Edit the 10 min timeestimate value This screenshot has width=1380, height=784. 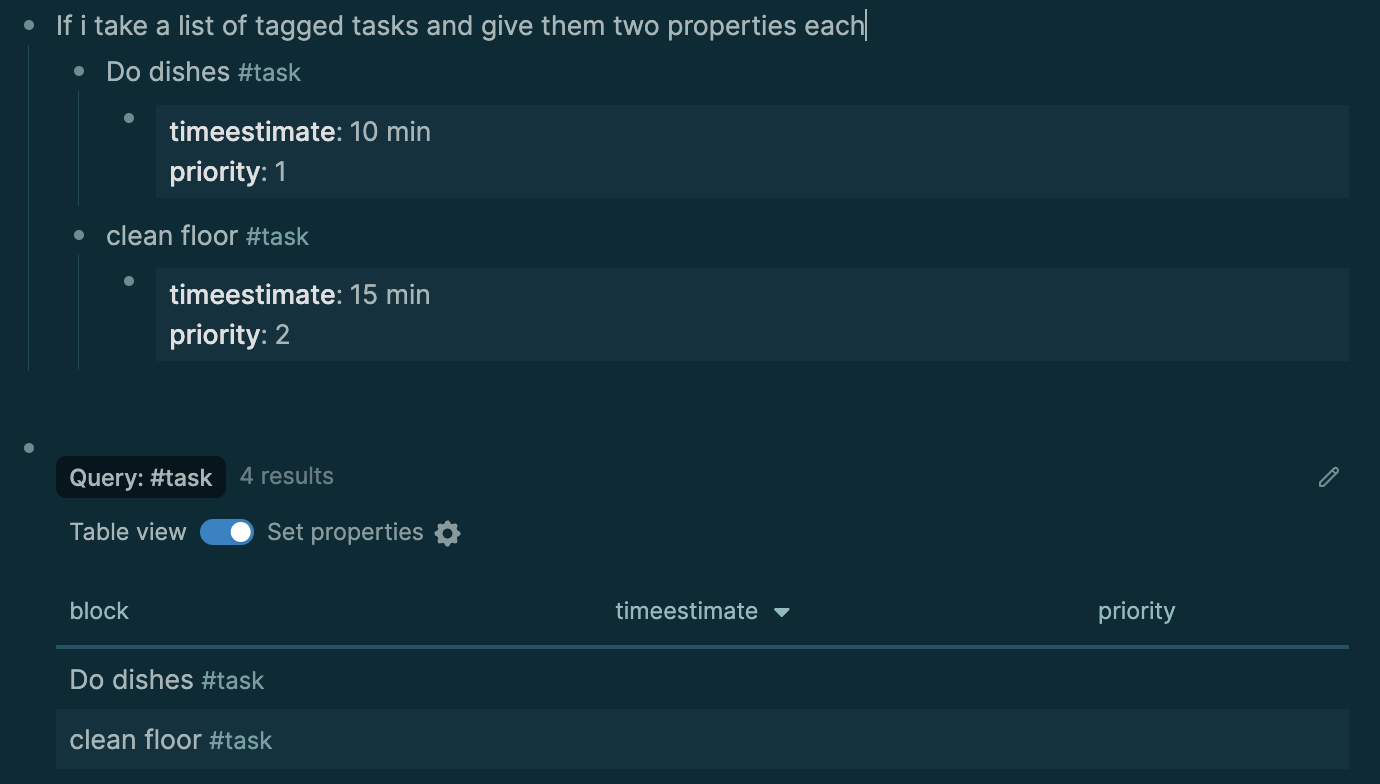pyautogui.click(x=391, y=131)
